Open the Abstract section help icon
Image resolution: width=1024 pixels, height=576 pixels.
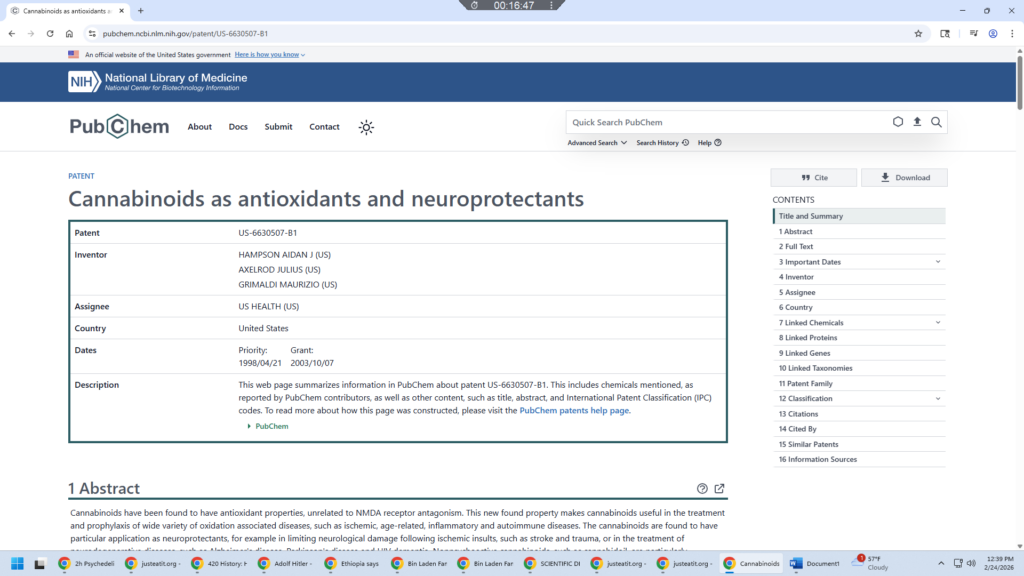click(x=702, y=489)
